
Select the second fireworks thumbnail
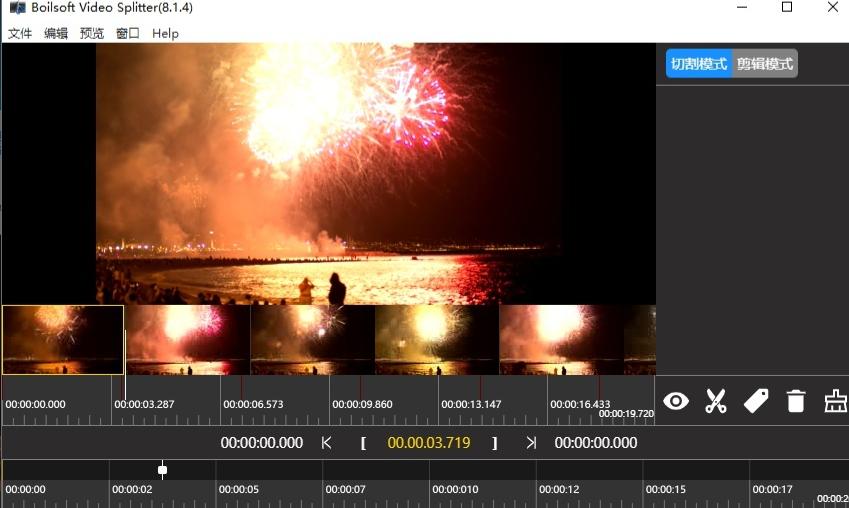(188, 340)
